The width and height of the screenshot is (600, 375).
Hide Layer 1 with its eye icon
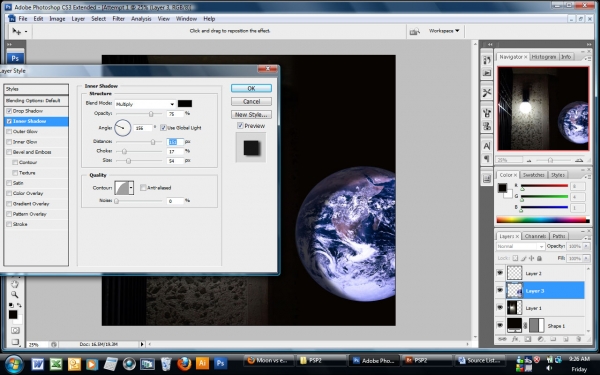tap(500, 308)
